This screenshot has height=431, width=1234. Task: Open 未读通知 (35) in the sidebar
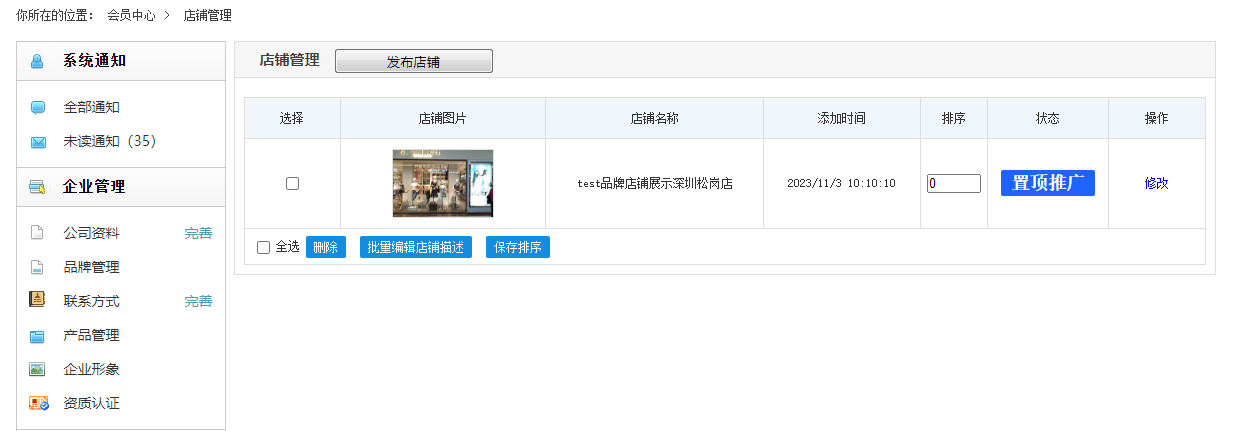click(x=110, y=141)
